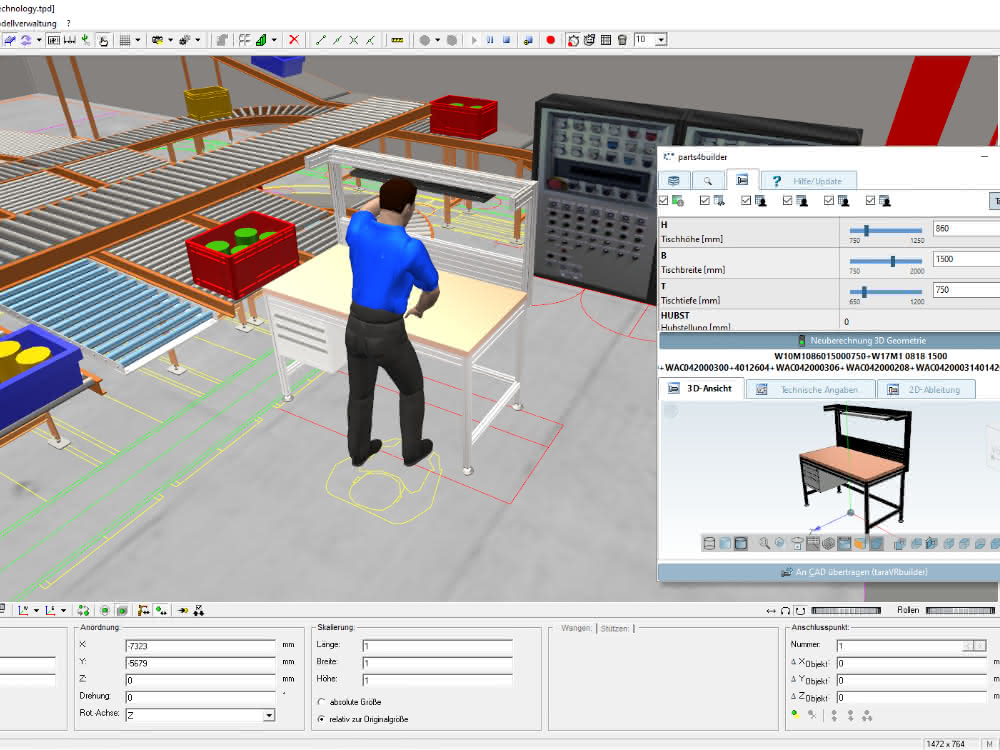The width and height of the screenshot is (1000, 750).
Task: Switch to the 2D-Ableitung tab
Action: (926, 390)
